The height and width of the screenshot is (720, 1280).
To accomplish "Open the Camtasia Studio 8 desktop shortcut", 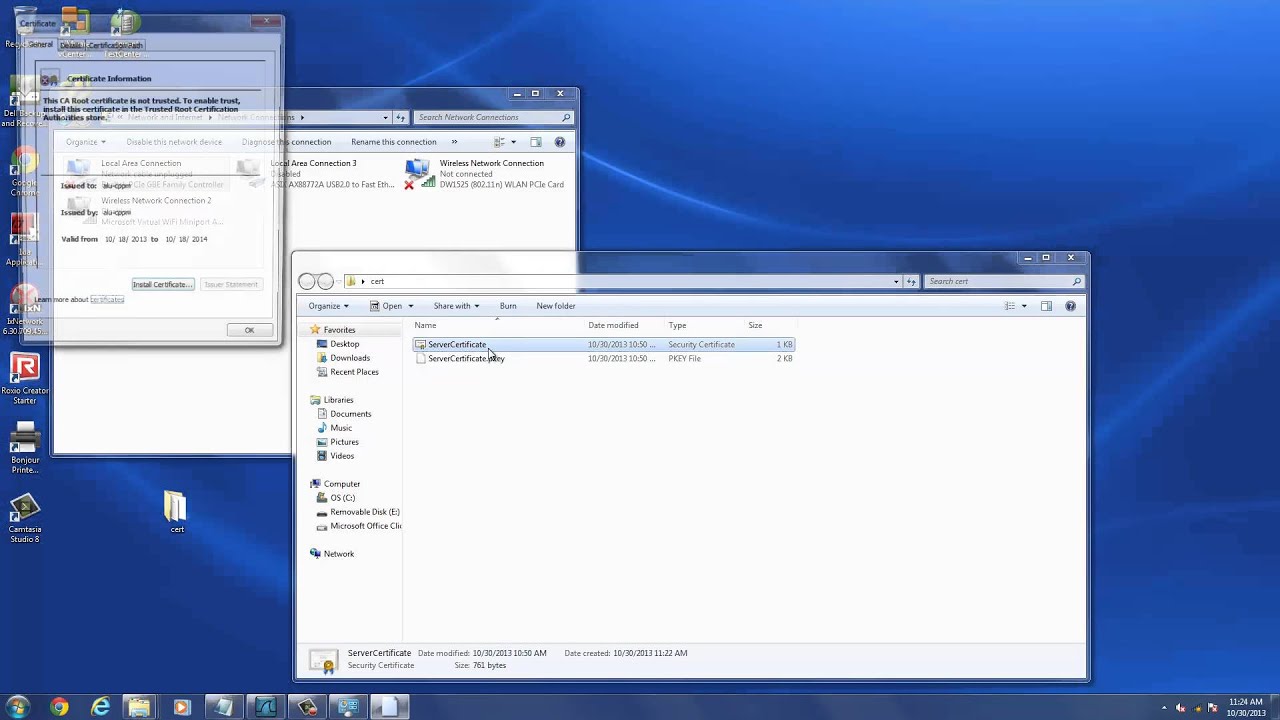I will (25, 520).
